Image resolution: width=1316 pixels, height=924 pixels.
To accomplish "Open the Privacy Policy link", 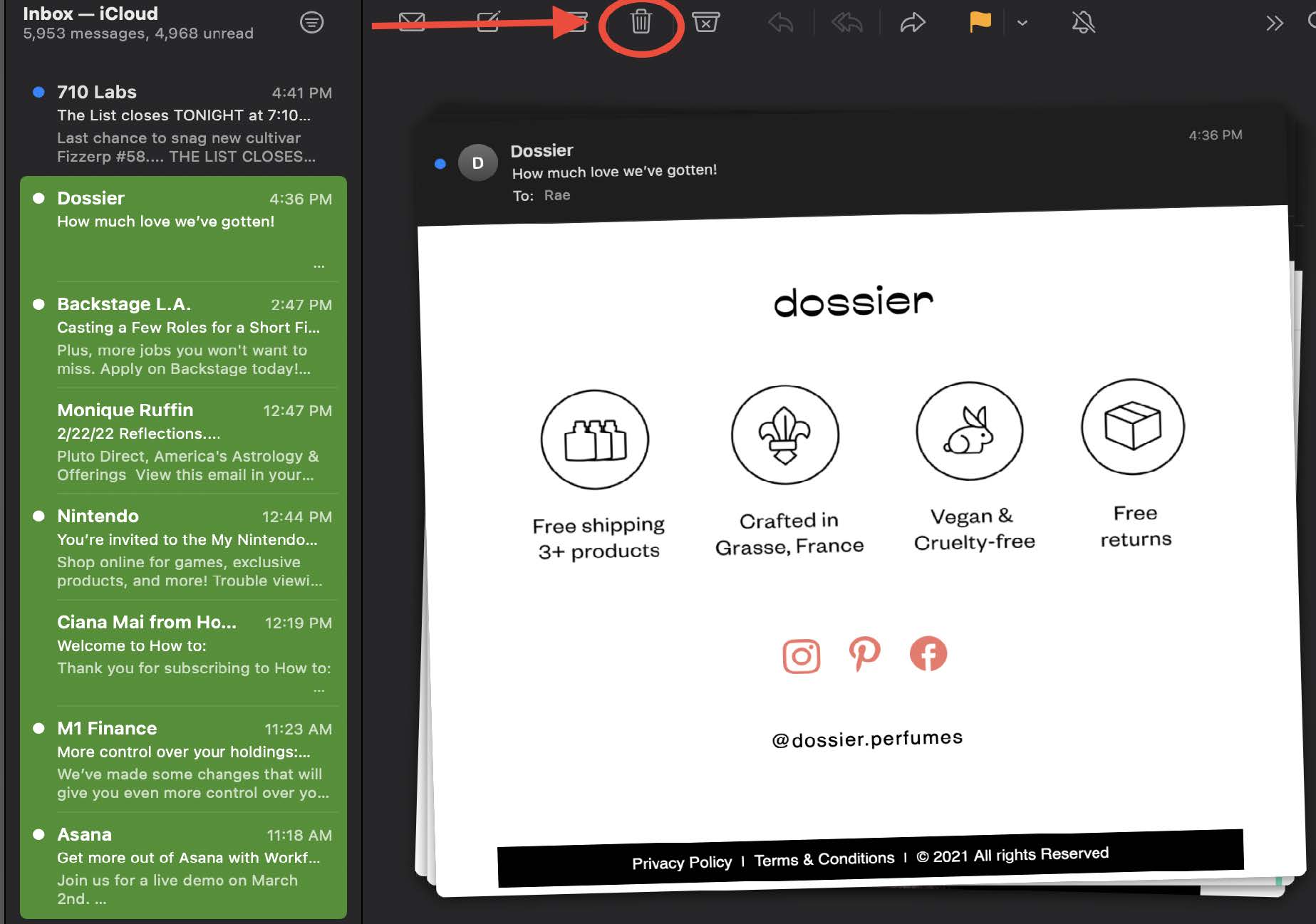I will pyautogui.click(x=682, y=863).
